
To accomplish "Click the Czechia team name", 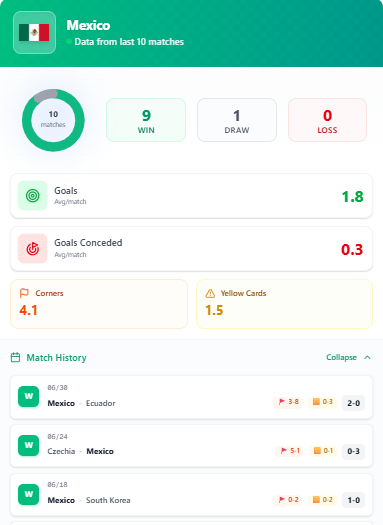I will point(61,451).
